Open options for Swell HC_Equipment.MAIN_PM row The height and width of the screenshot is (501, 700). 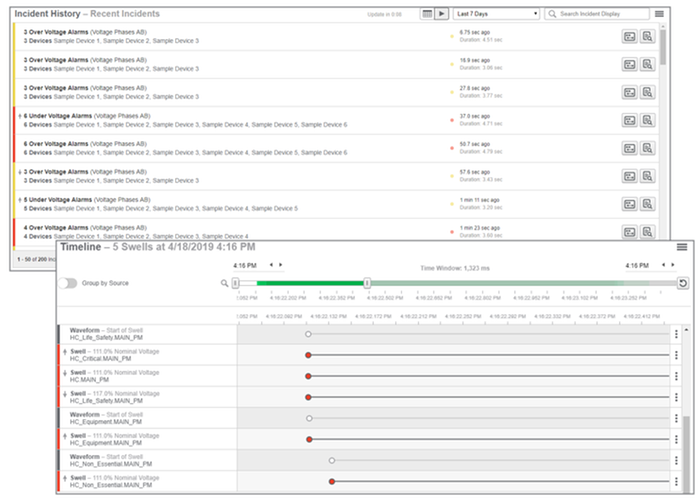click(x=676, y=439)
